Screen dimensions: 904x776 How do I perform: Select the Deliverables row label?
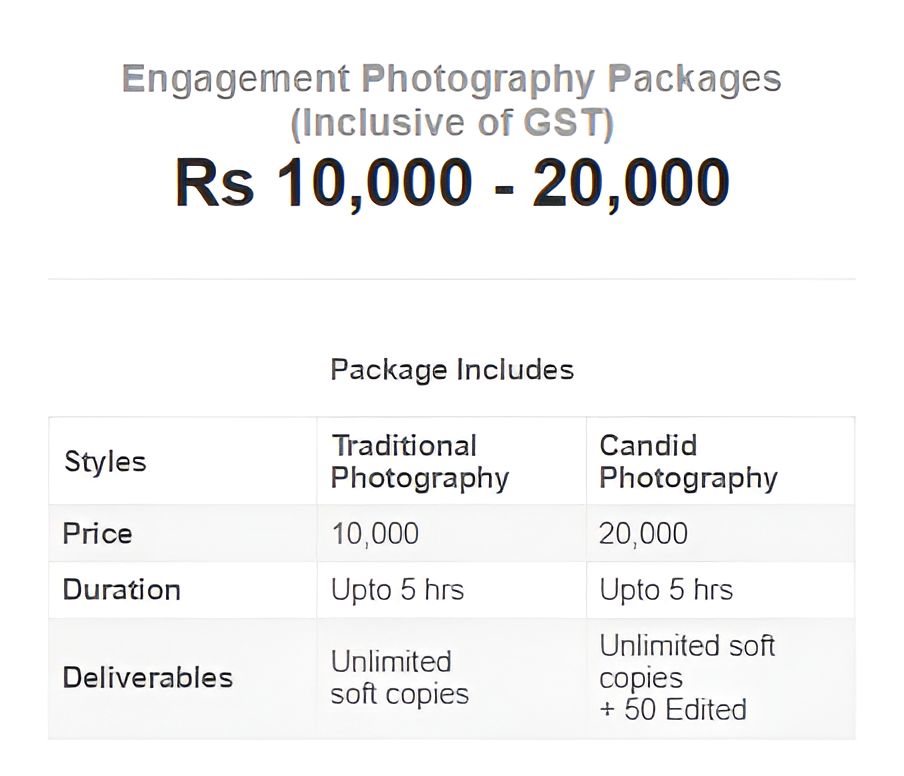tap(148, 677)
